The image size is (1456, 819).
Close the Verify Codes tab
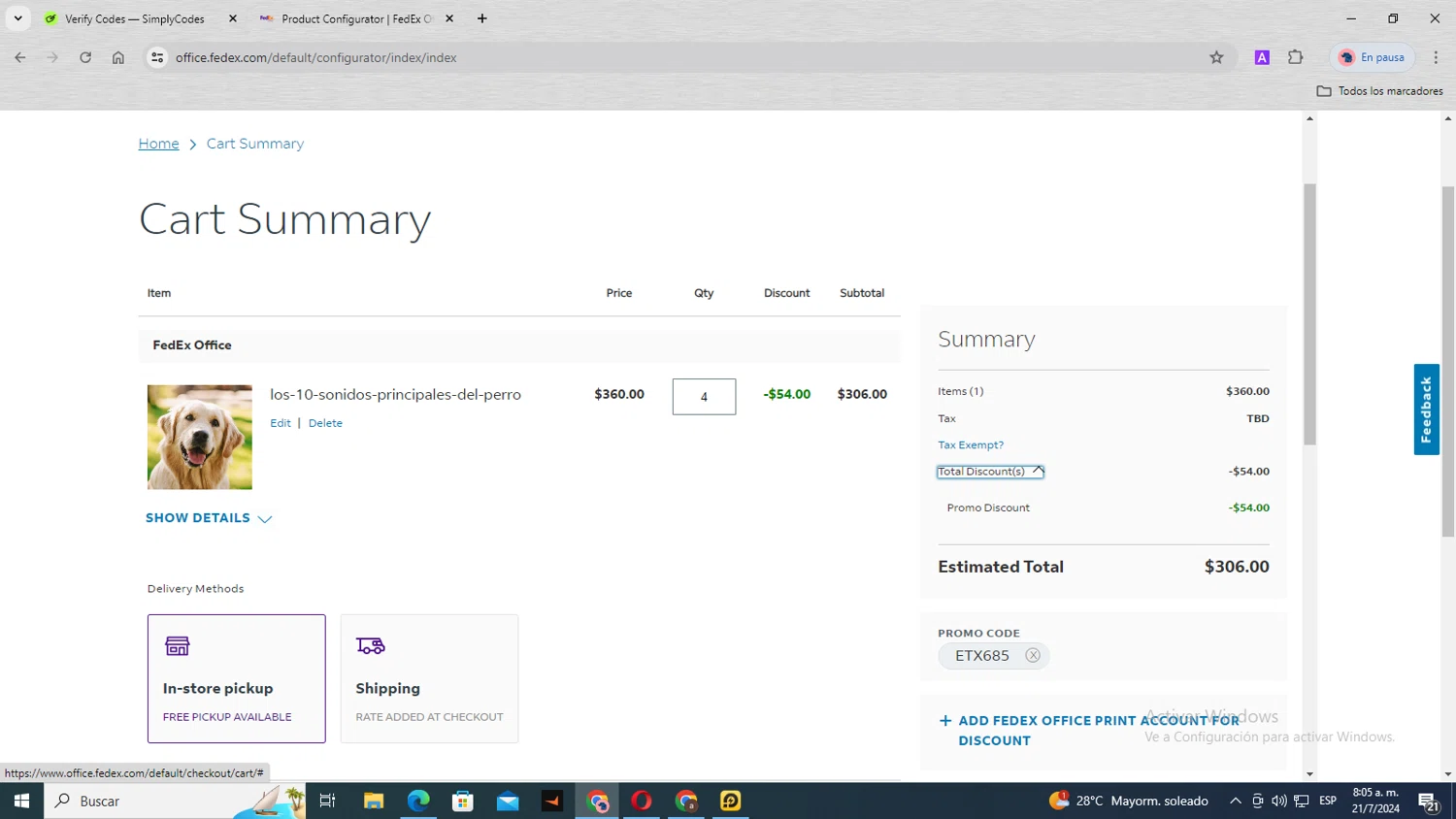(233, 18)
